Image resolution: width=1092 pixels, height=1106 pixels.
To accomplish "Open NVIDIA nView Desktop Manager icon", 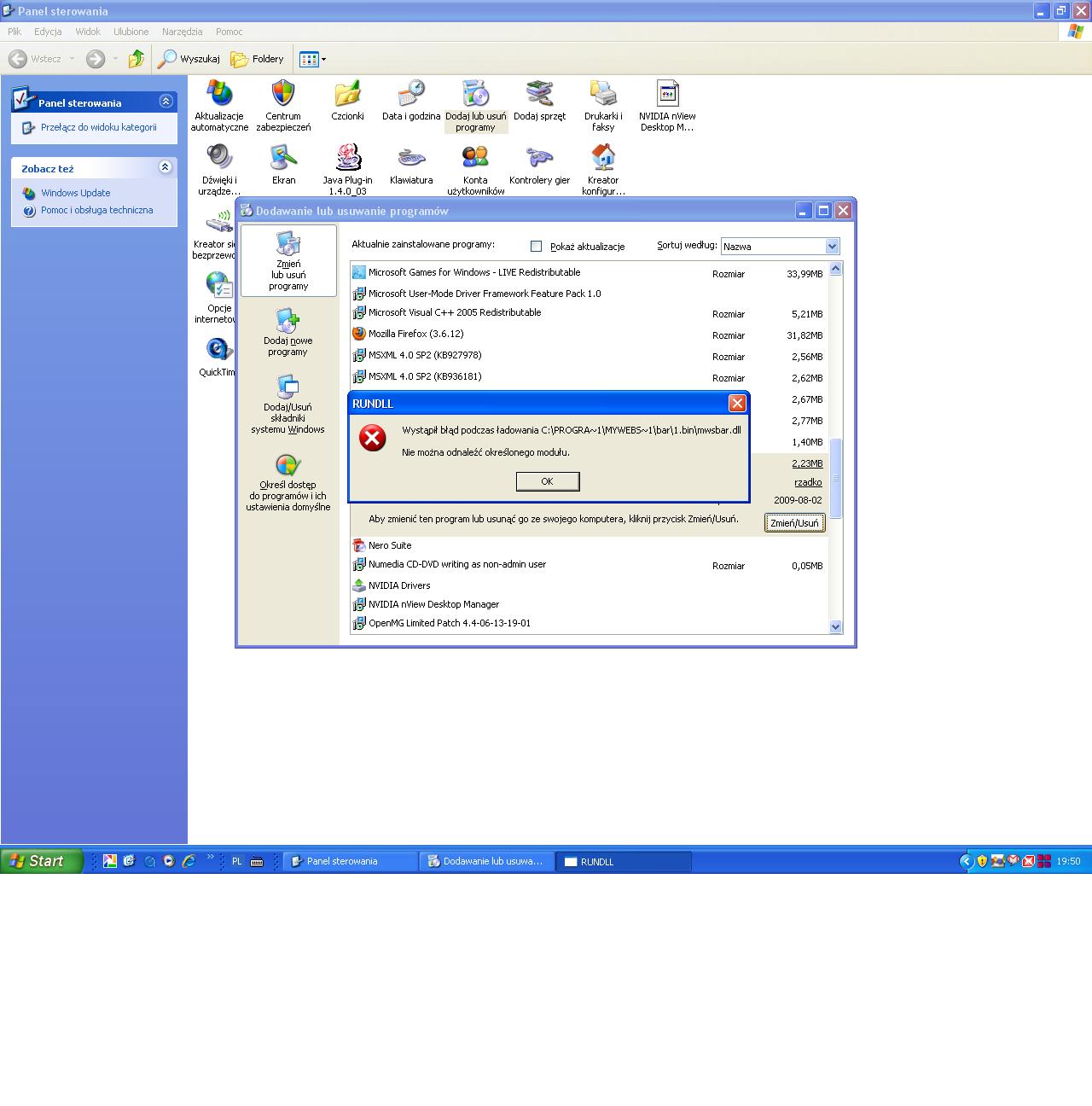I will [x=667, y=106].
